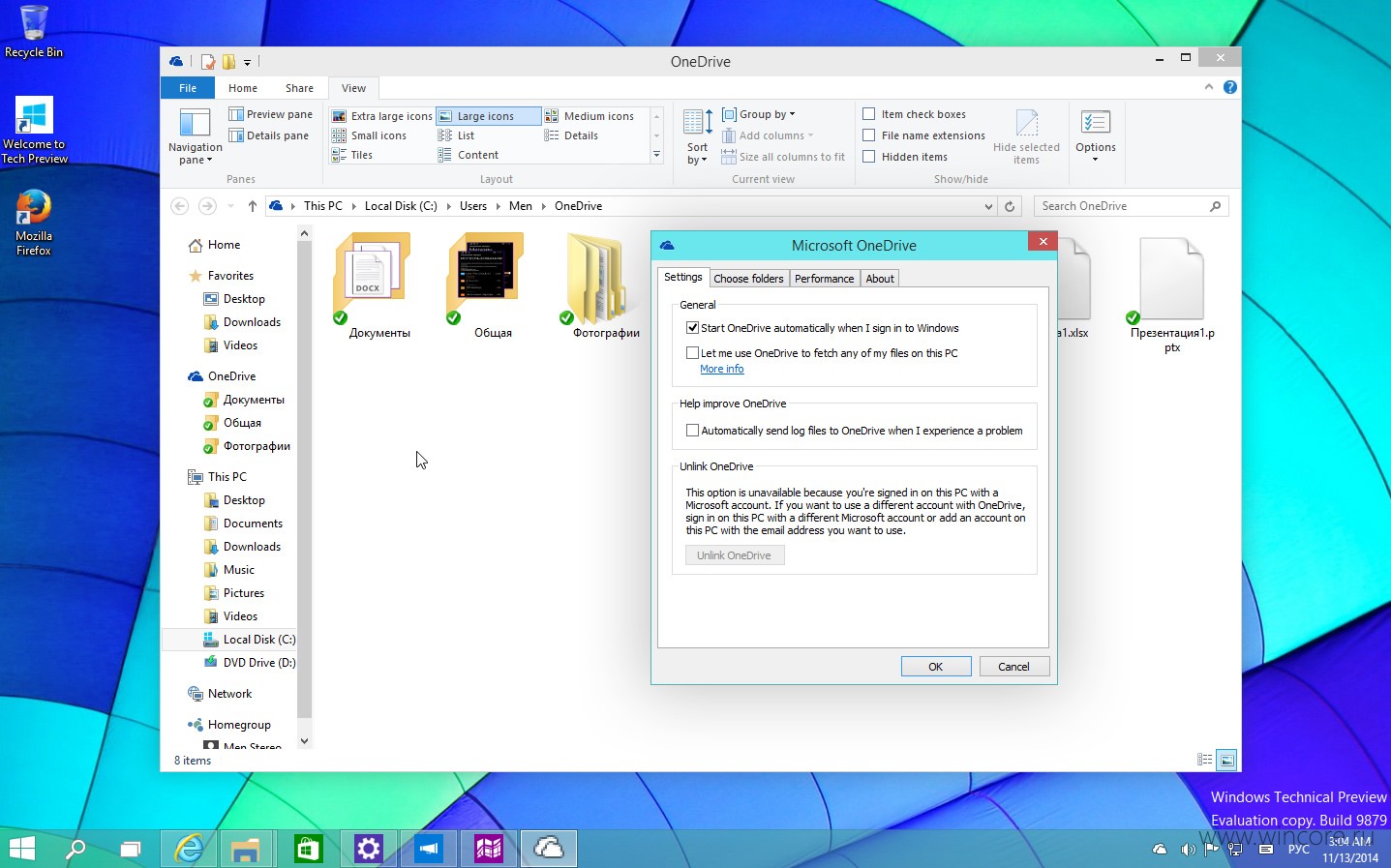Screen dimensions: 1391x868
Task: Open the Group by dropdown
Action: pyautogui.click(x=759, y=114)
